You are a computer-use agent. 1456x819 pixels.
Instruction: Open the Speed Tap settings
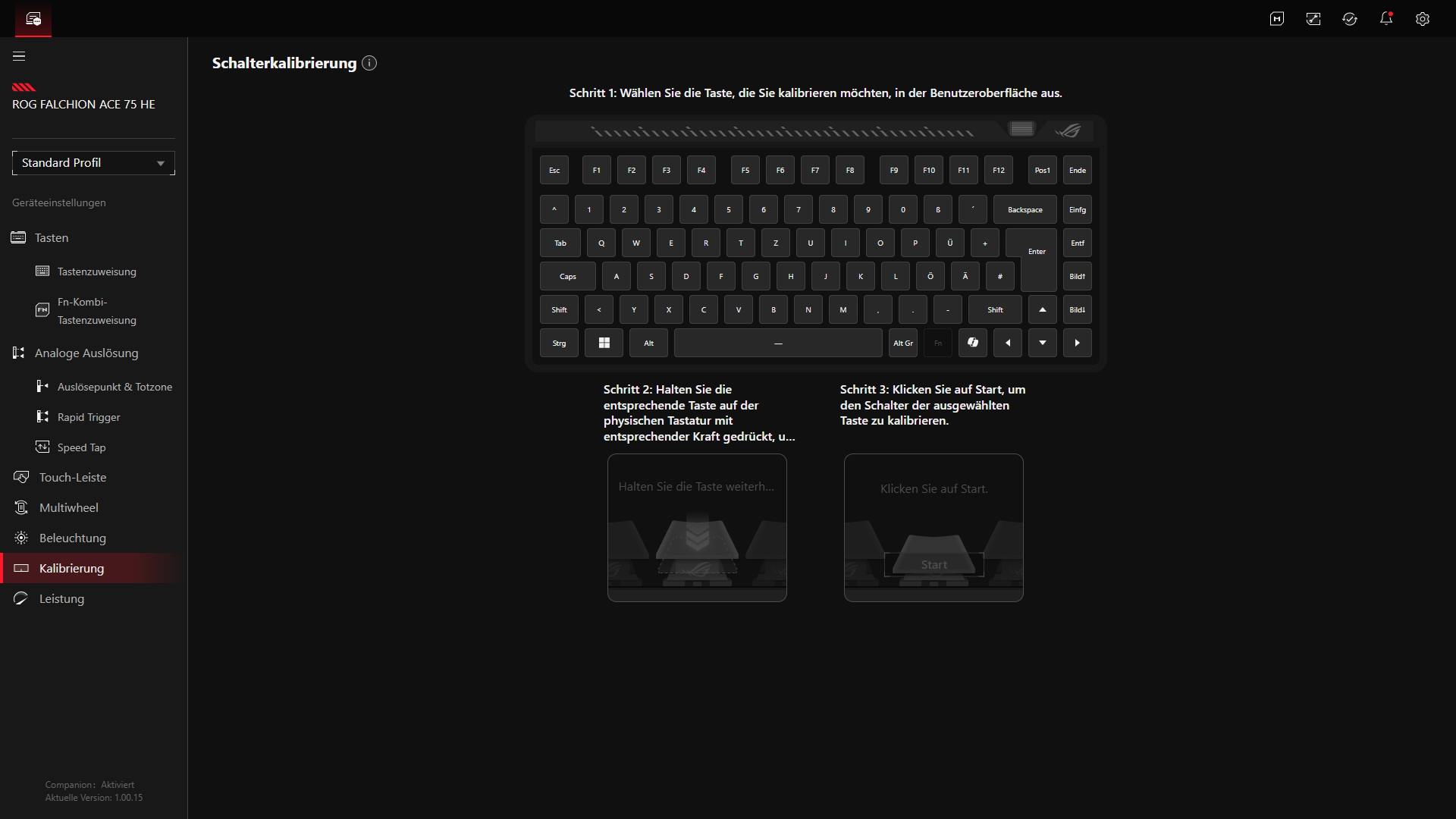click(x=81, y=447)
